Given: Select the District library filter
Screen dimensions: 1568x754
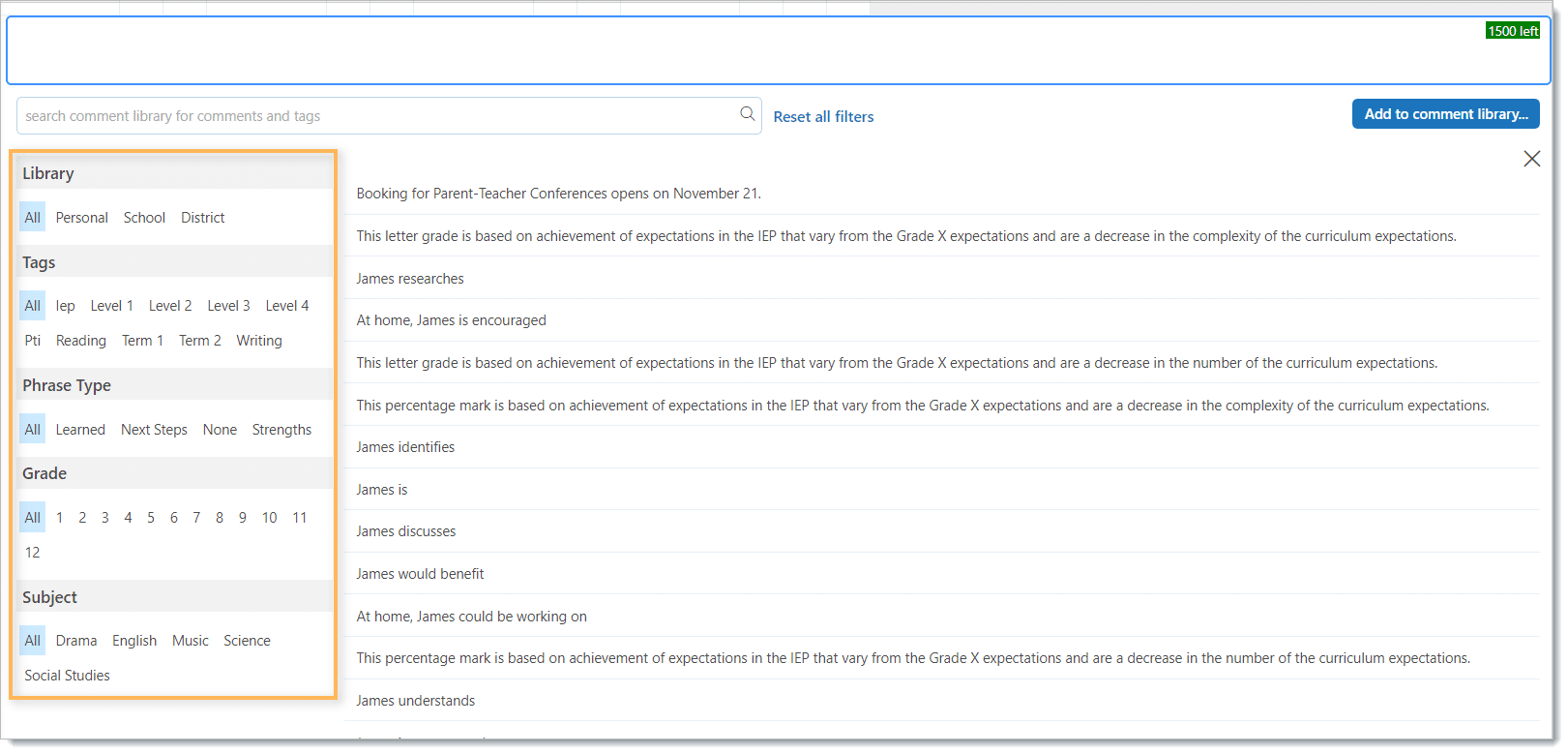Looking at the screenshot, I should [x=202, y=218].
